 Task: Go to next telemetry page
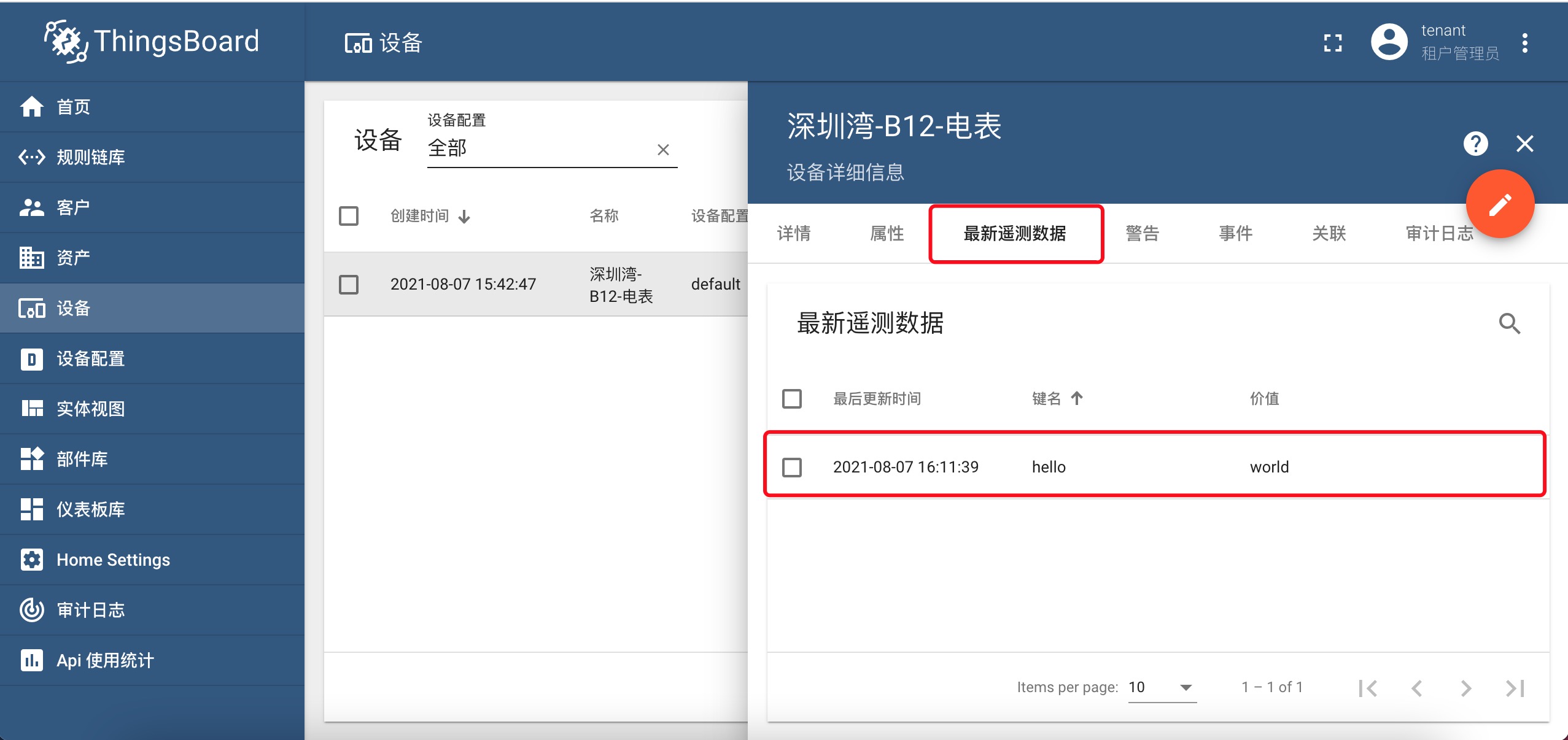(x=1466, y=688)
